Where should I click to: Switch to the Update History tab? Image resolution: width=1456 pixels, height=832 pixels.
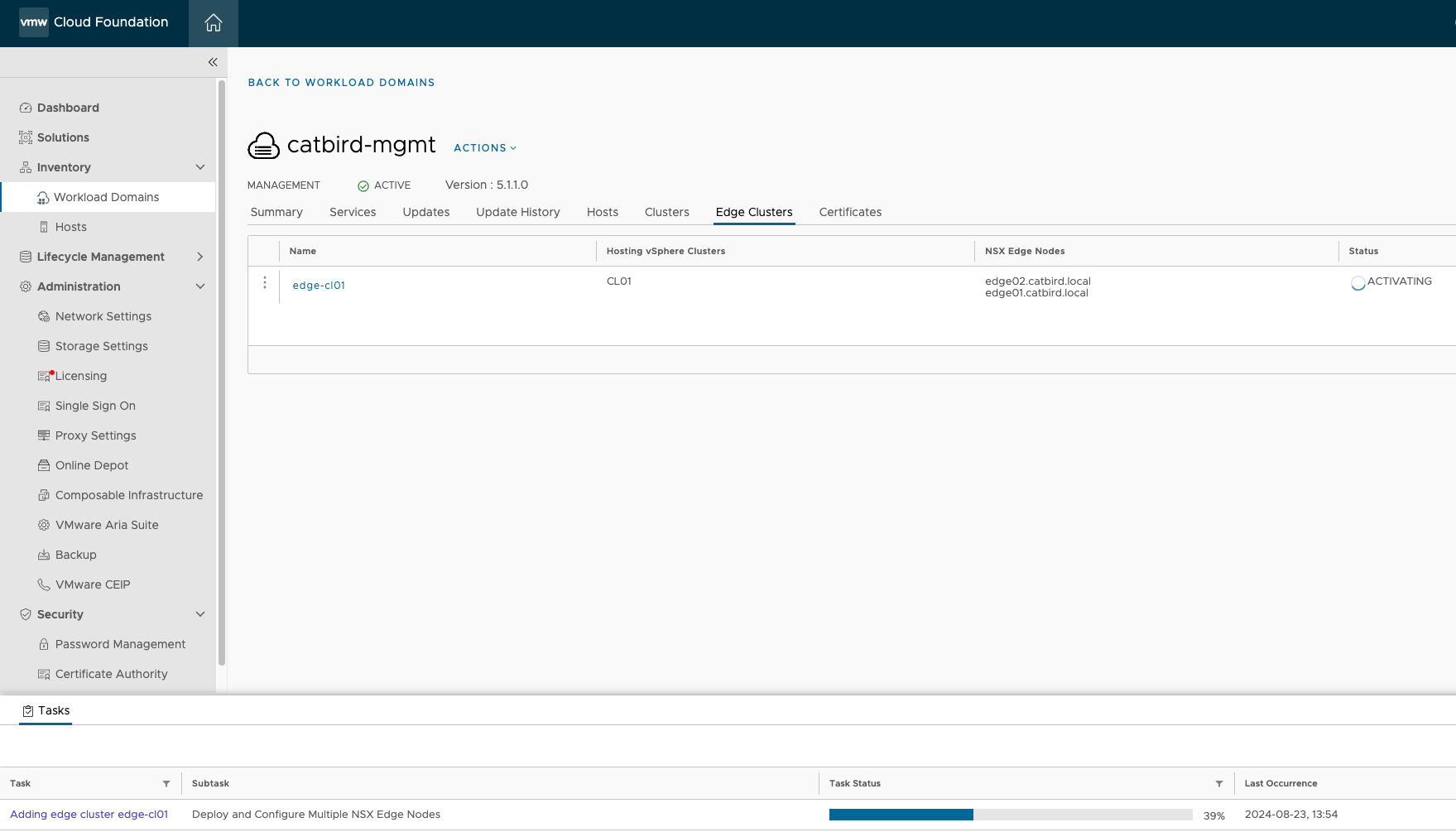point(518,212)
